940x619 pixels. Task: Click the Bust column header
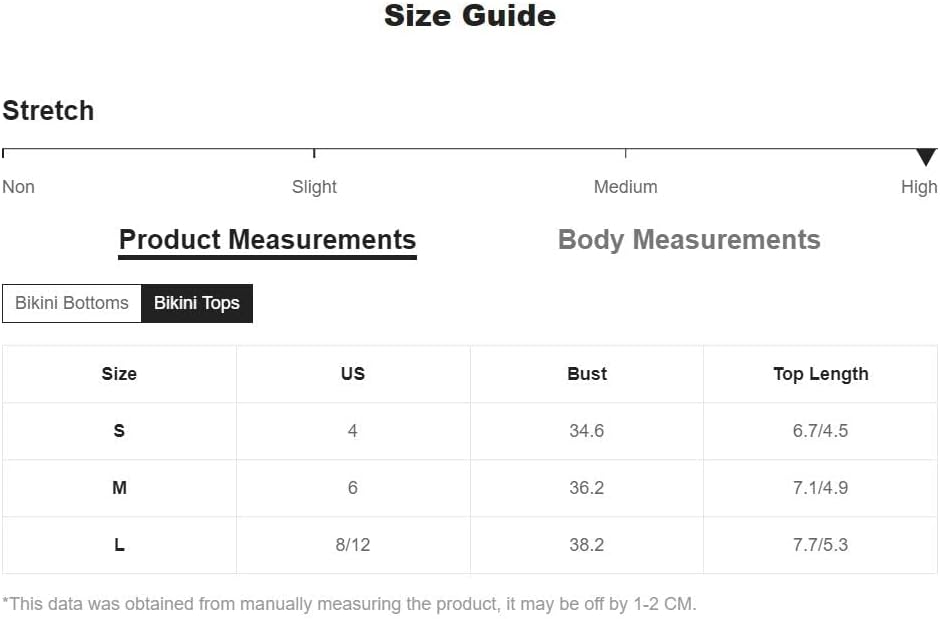coord(587,374)
